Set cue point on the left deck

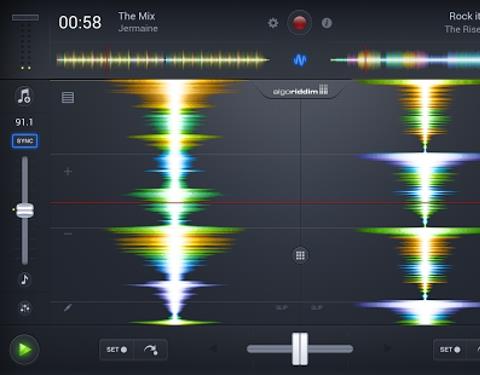116,349
